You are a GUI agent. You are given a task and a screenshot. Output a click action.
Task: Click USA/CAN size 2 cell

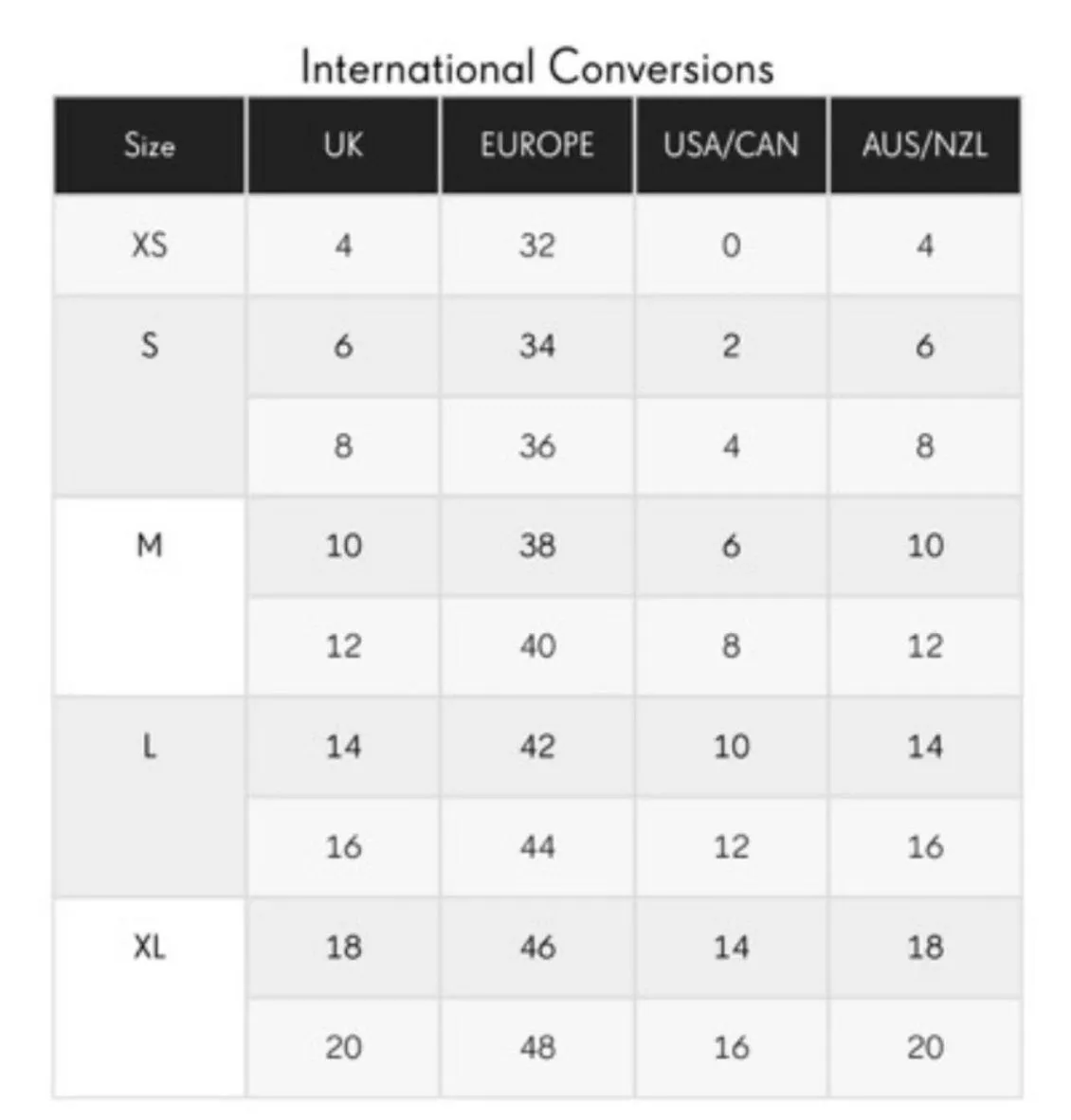pos(731,346)
